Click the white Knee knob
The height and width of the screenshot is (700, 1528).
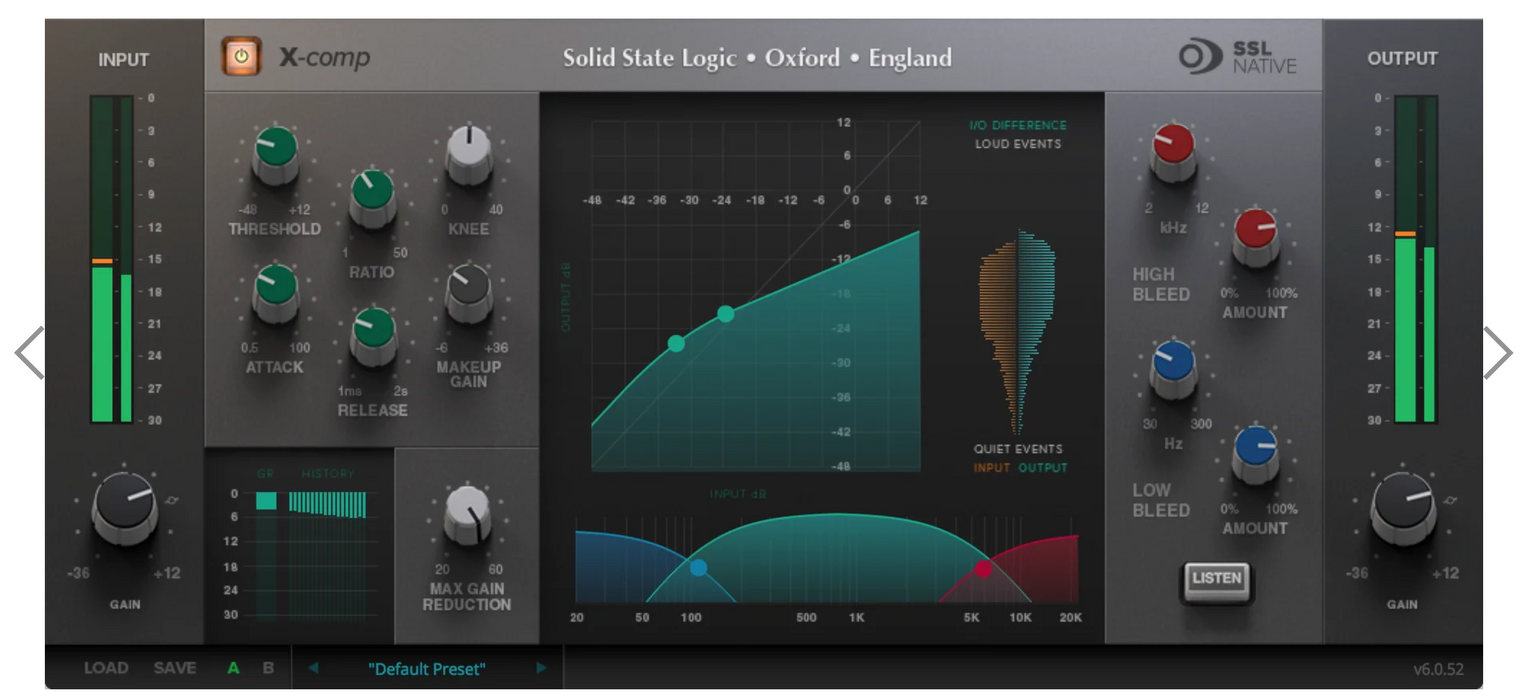[x=468, y=154]
